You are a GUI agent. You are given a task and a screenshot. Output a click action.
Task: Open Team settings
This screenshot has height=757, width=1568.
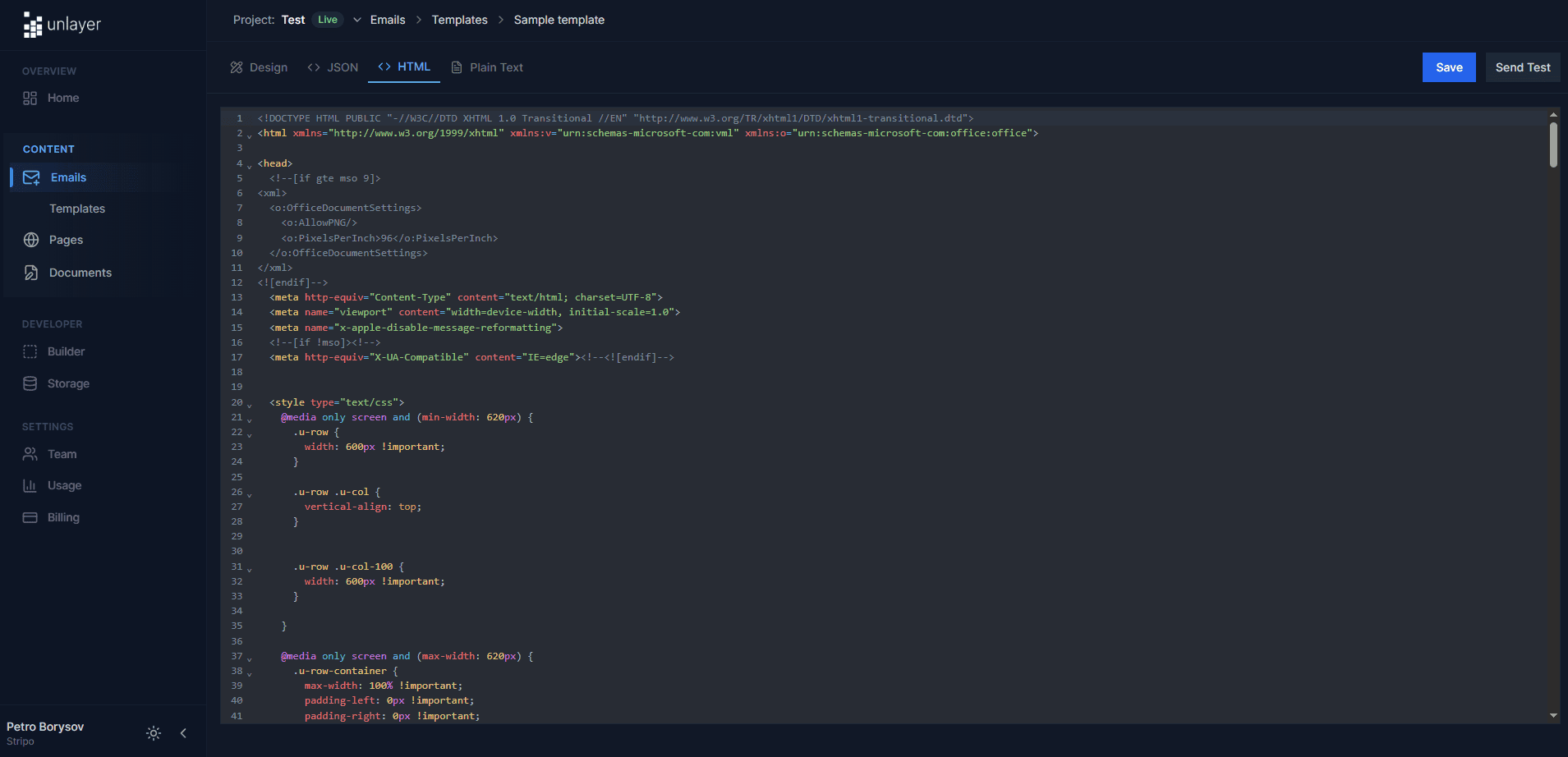(62, 454)
